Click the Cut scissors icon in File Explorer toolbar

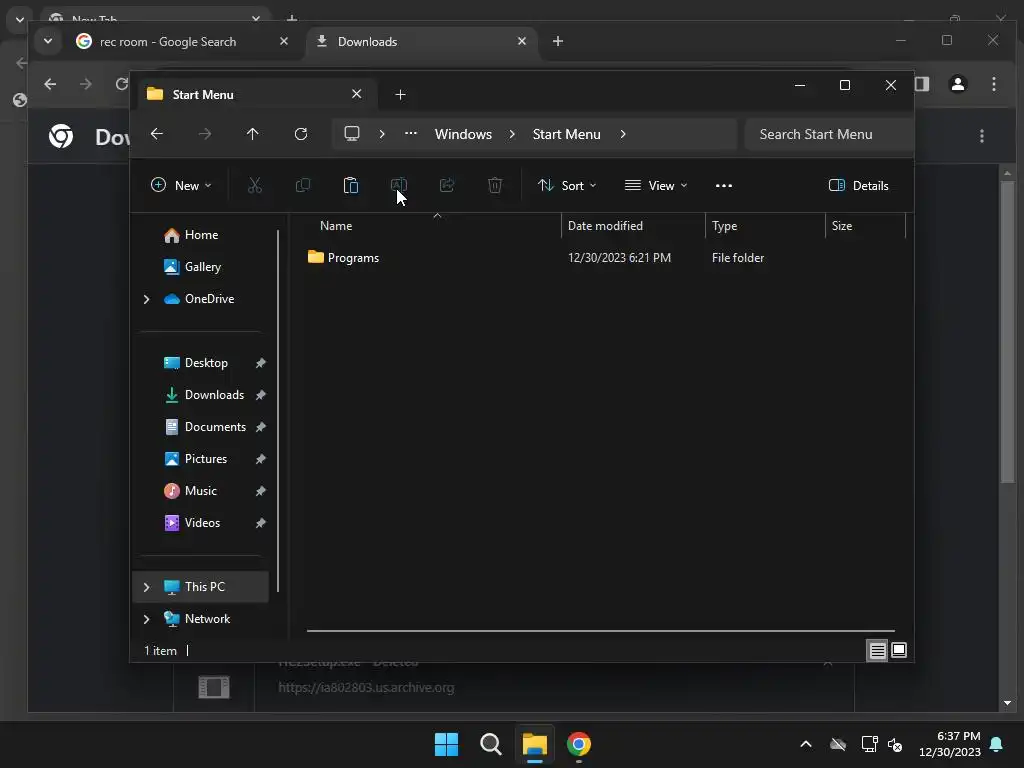click(255, 185)
